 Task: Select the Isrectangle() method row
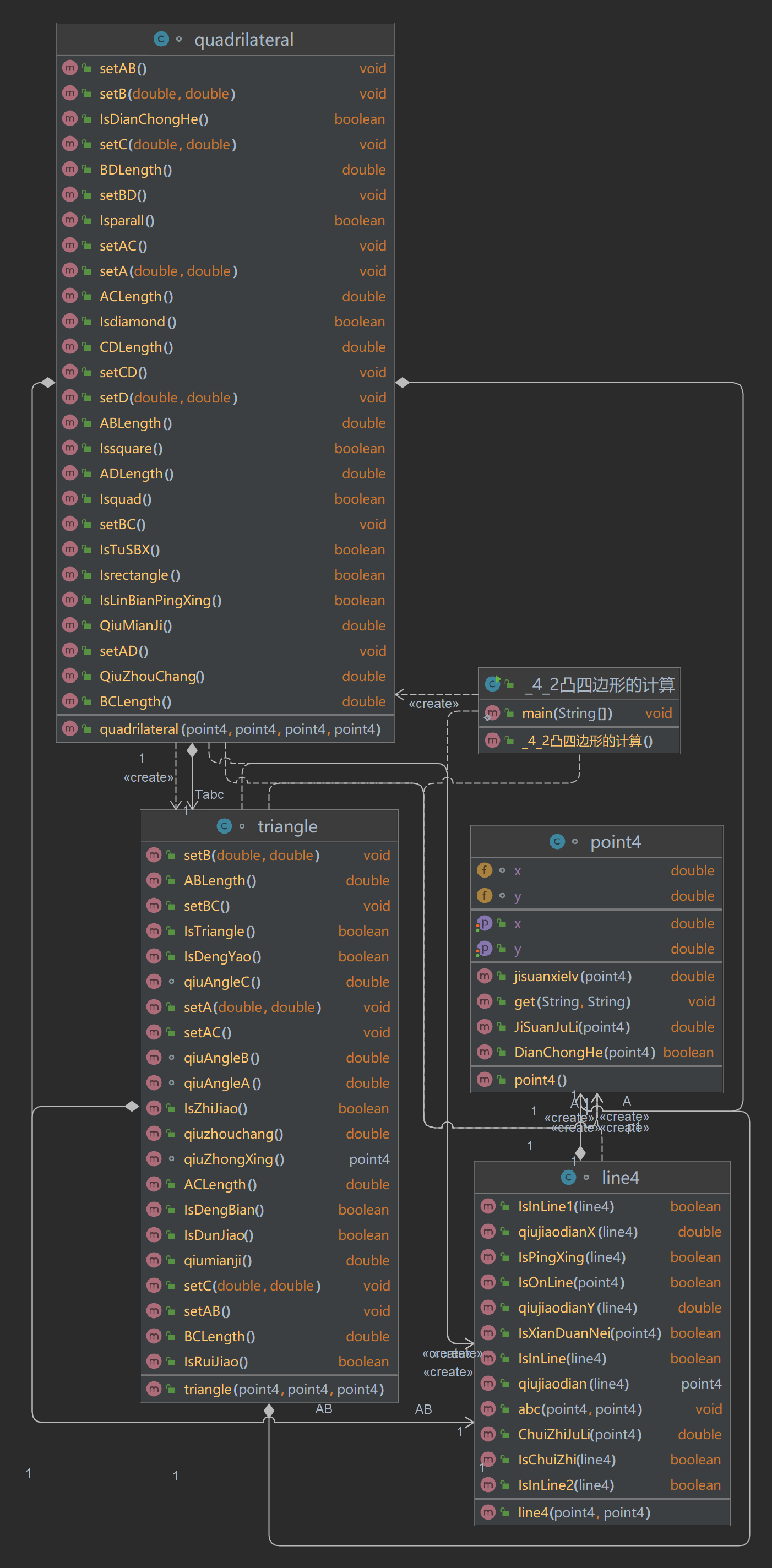[225, 575]
